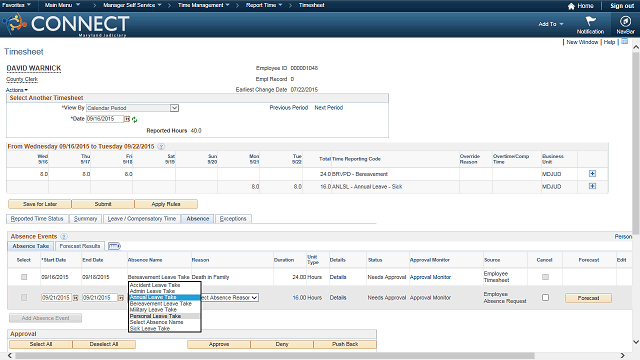Choose Admin Leave Take from list

tap(164, 291)
